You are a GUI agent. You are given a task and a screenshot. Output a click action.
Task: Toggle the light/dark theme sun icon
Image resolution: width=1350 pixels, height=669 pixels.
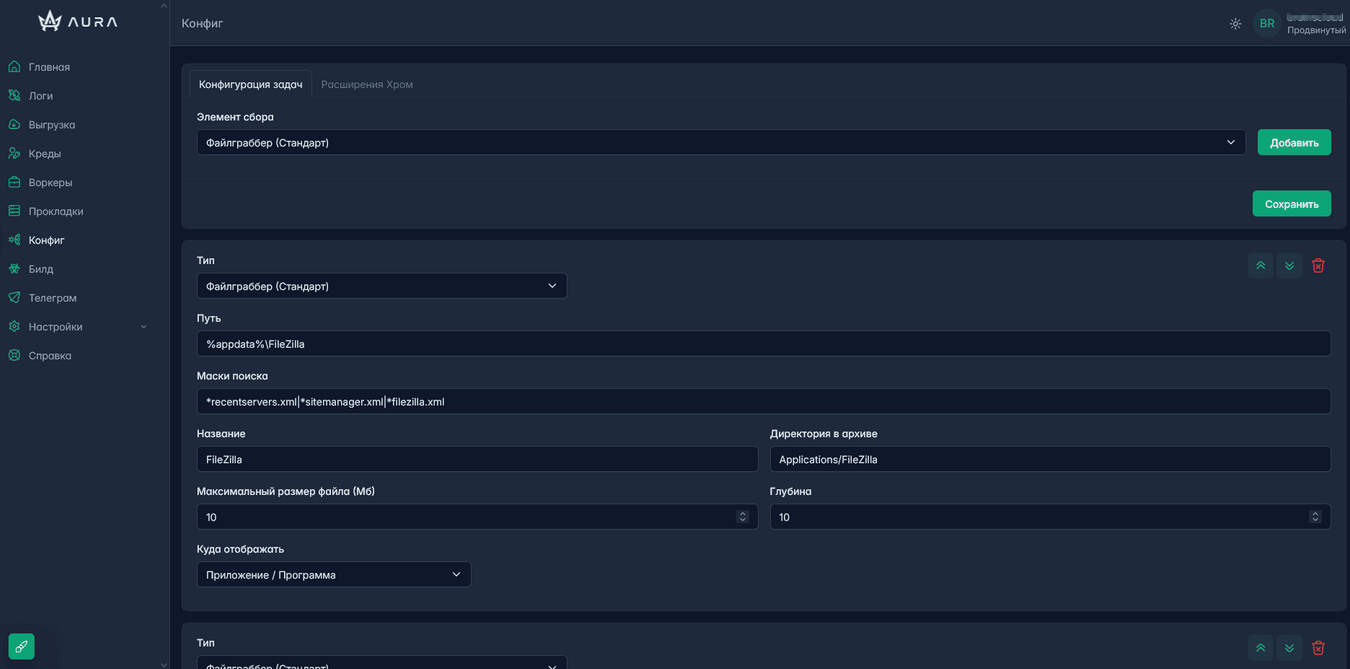[x=1235, y=23]
